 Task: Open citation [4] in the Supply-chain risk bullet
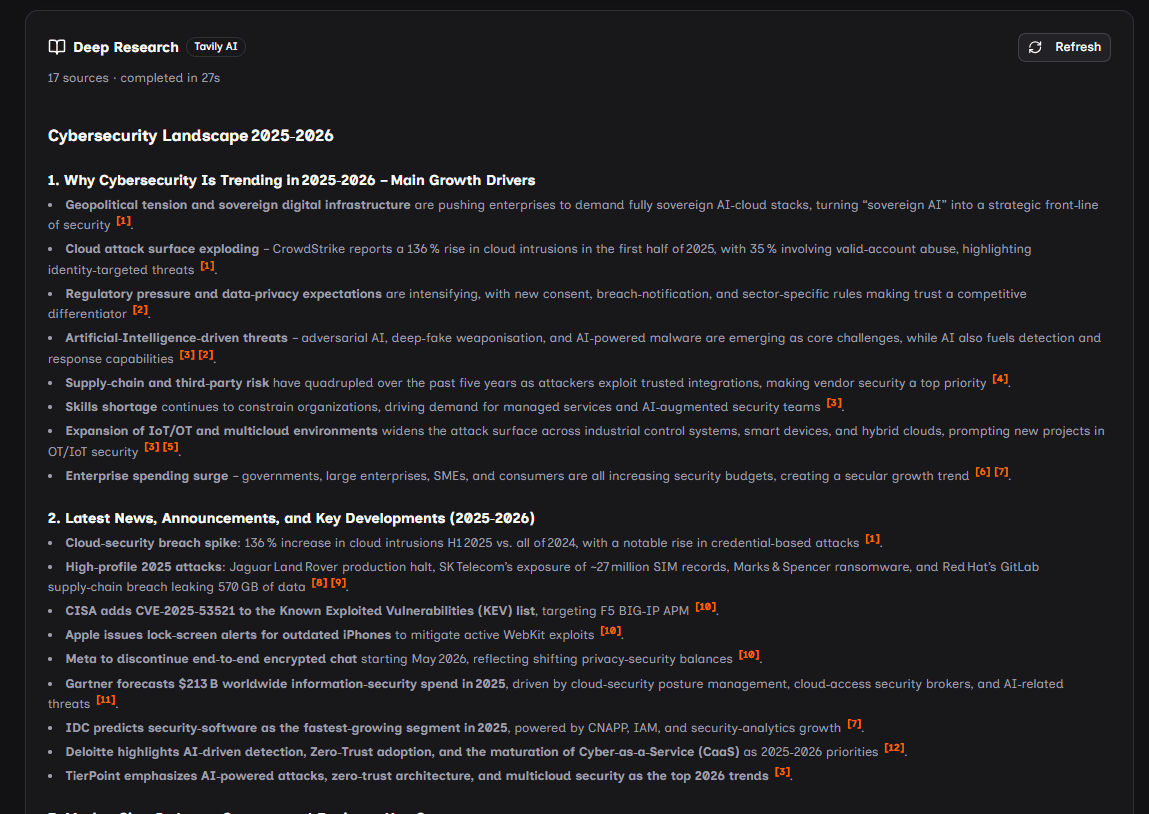pyautogui.click(x=1000, y=379)
